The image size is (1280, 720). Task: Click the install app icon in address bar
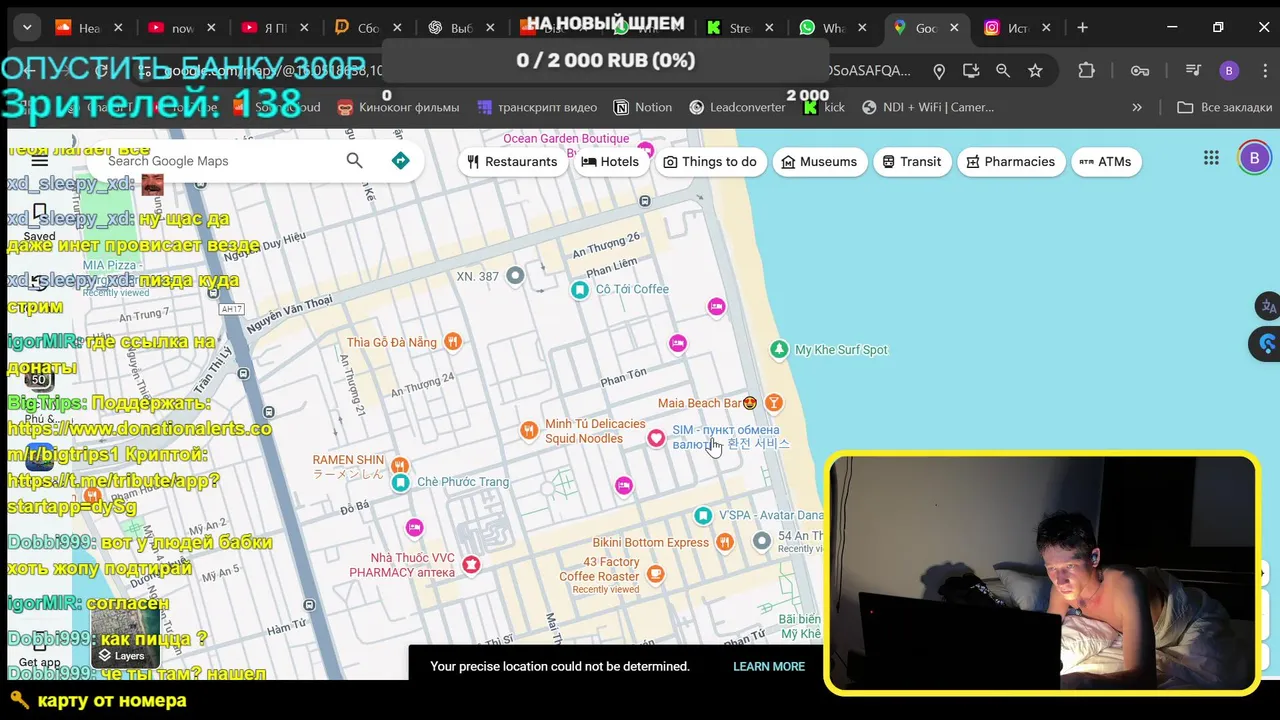point(971,71)
